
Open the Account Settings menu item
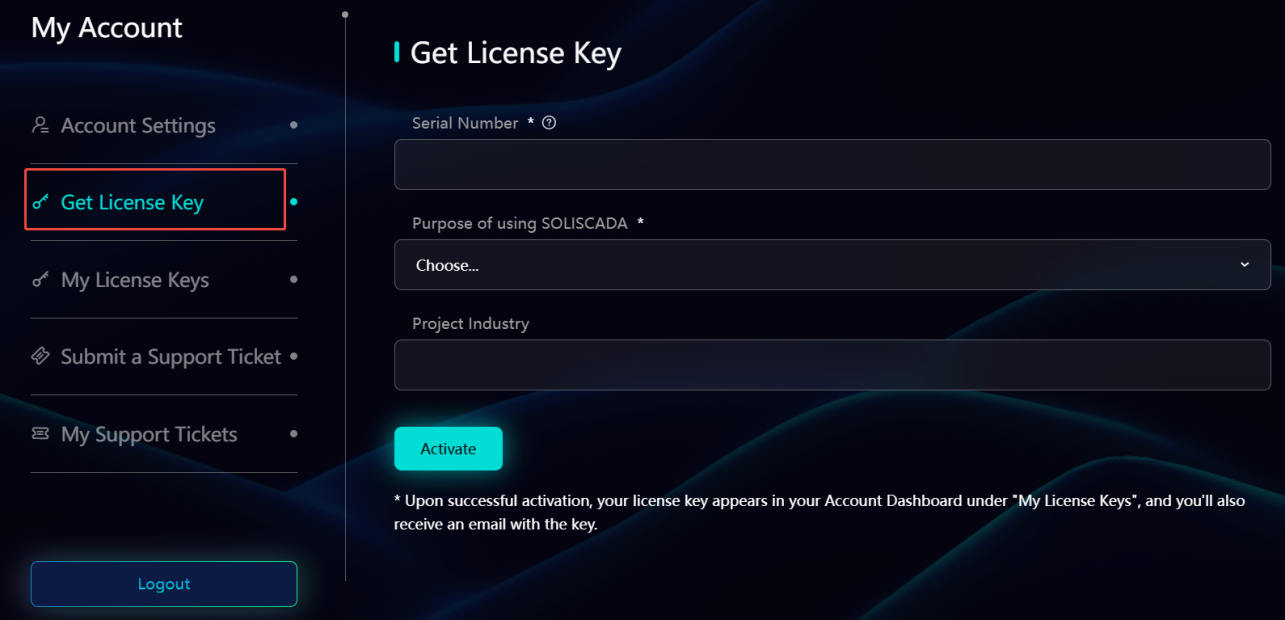point(138,126)
